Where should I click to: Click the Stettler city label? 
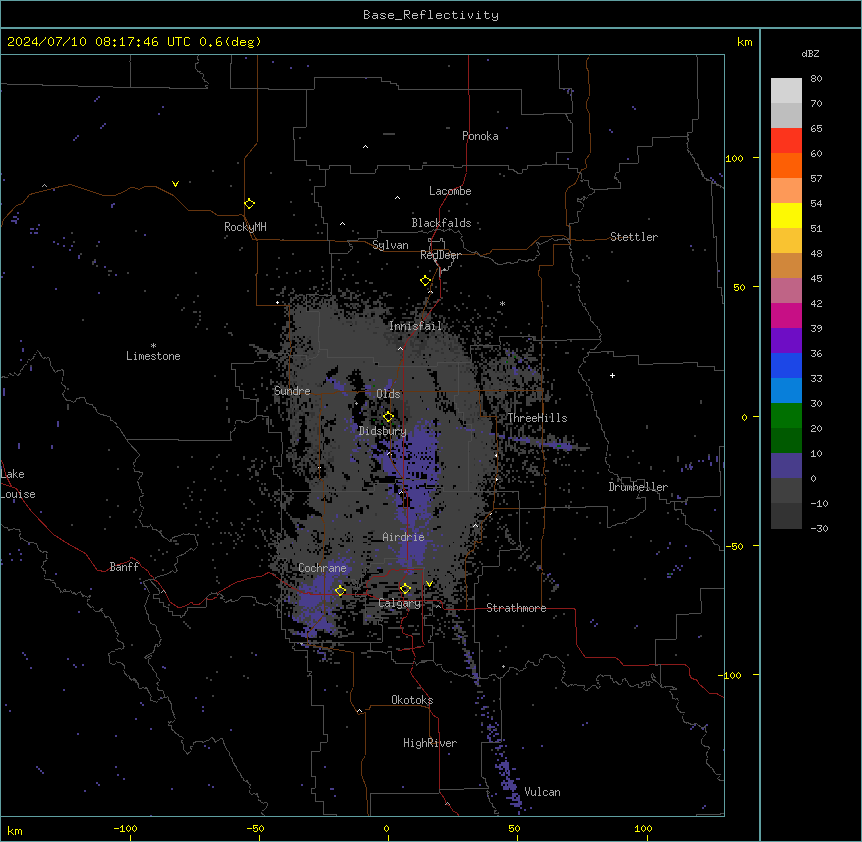pyautogui.click(x=634, y=237)
